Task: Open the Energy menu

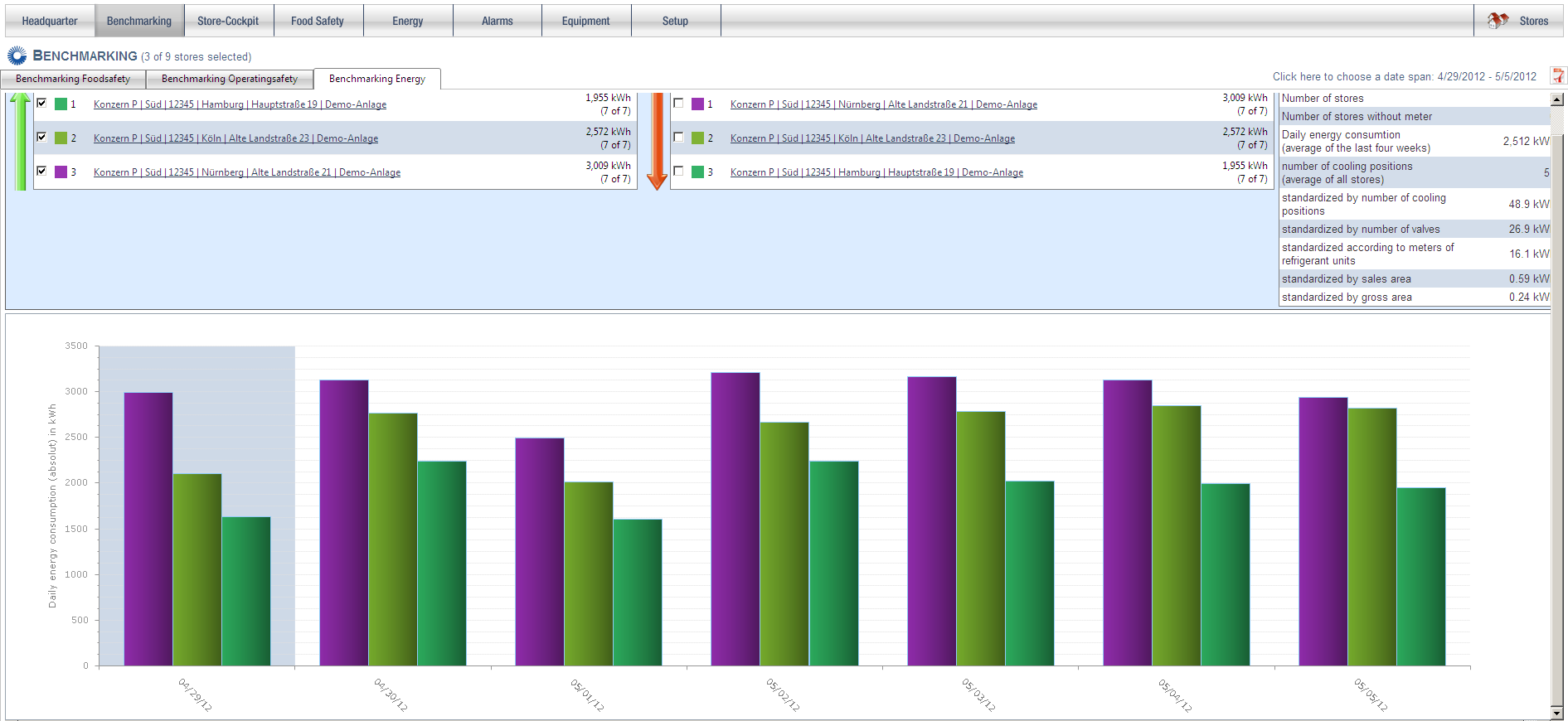Action: [408, 21]
